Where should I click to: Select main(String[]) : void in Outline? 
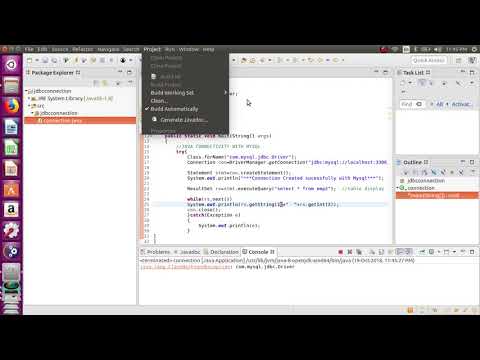437,195
